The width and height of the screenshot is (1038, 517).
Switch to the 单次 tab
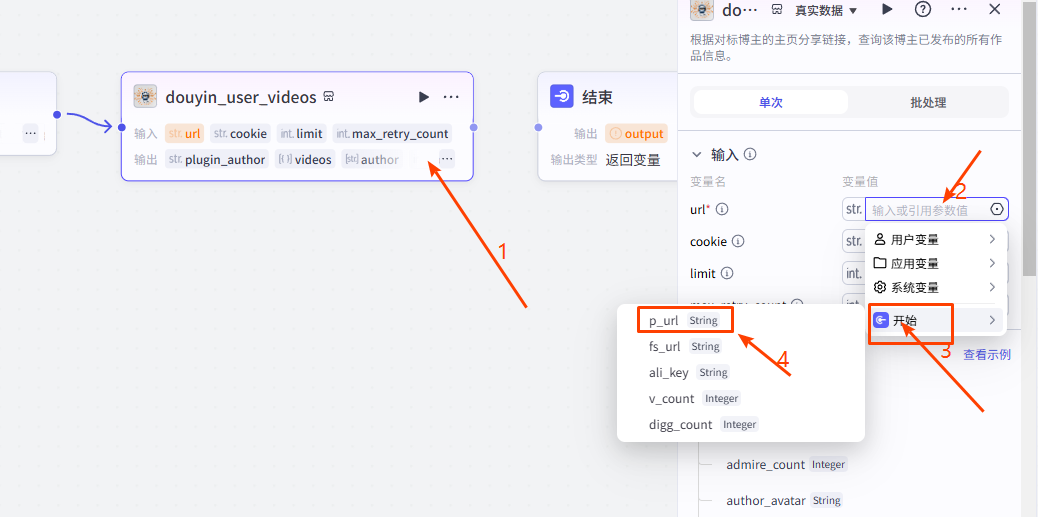(x=771, y=103)
